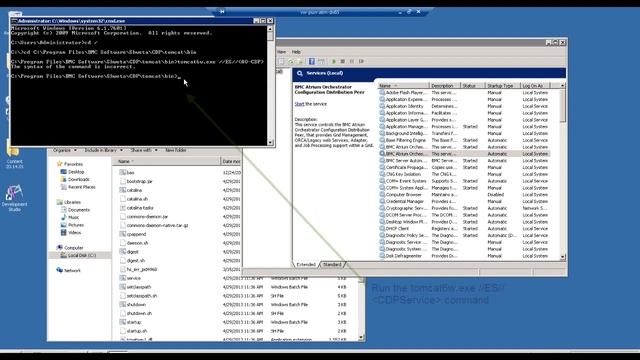Click the pin icon on the remote connection bar

click(x=222, y=12)
